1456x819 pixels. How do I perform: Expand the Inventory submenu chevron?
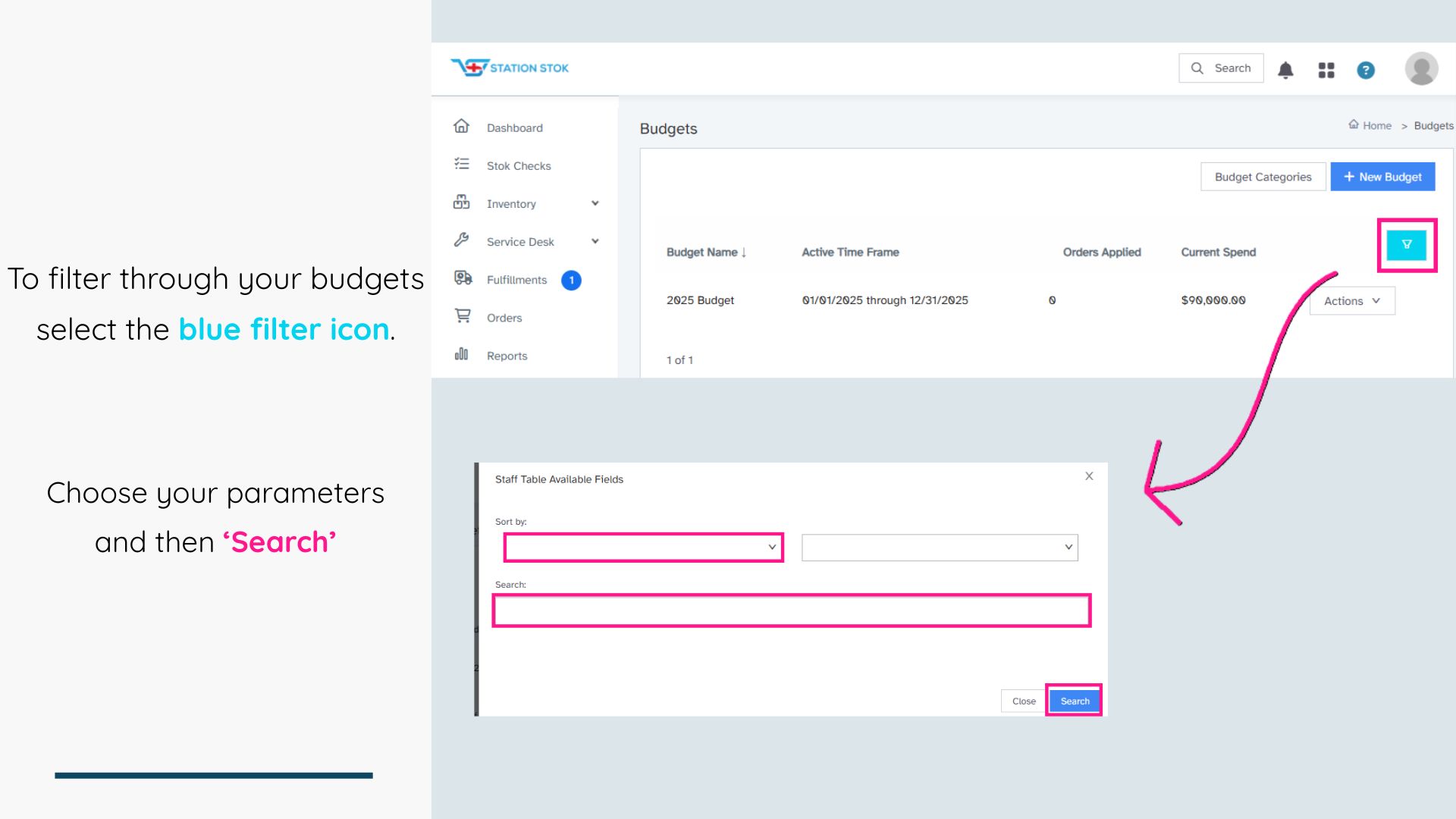coord(595,203)
